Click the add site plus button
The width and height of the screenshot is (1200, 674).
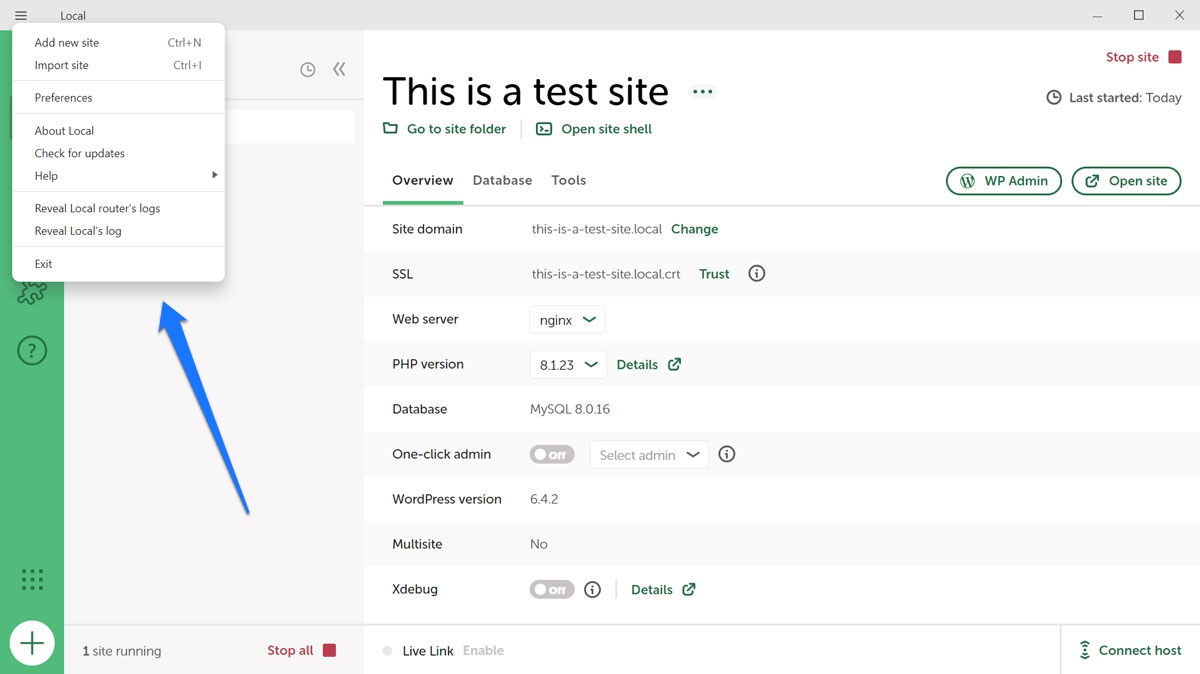pyautogui.click(x=32, y=642)
